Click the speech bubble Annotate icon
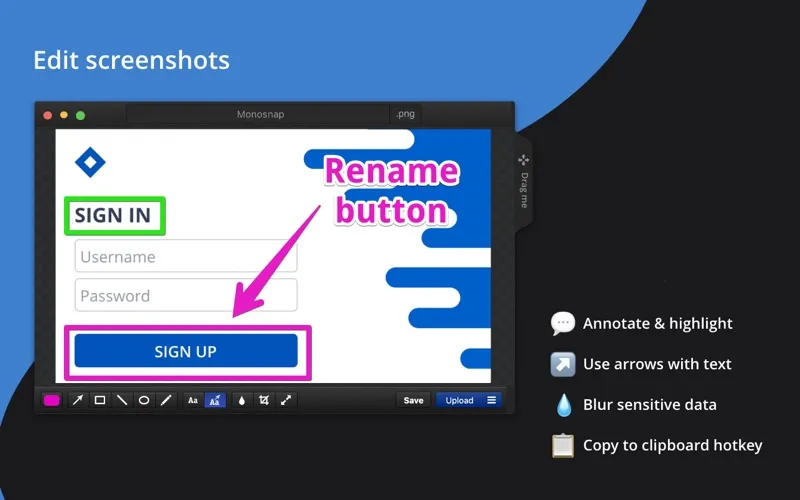Viewport: 800px width, 500px height. point(563,323)
